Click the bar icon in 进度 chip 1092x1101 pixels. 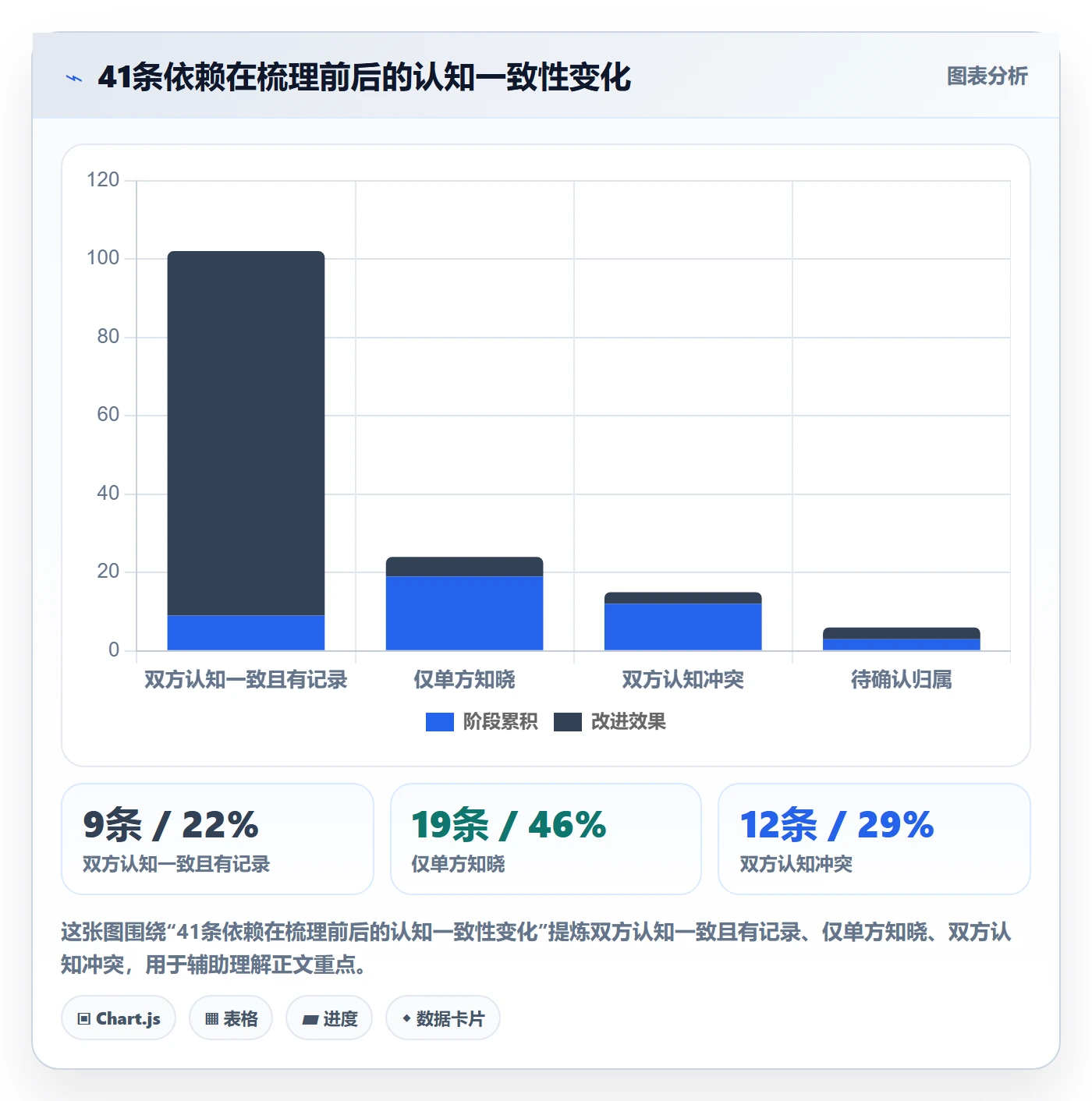pyautogui.click(x=310, y=1020)
